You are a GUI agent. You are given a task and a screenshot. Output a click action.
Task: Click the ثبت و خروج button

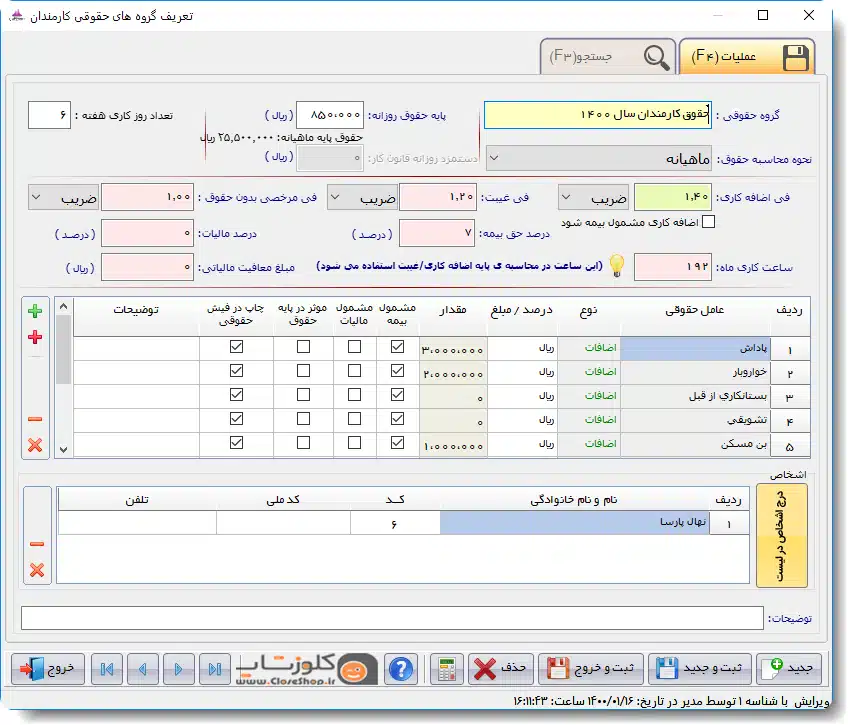pos(591,669)
